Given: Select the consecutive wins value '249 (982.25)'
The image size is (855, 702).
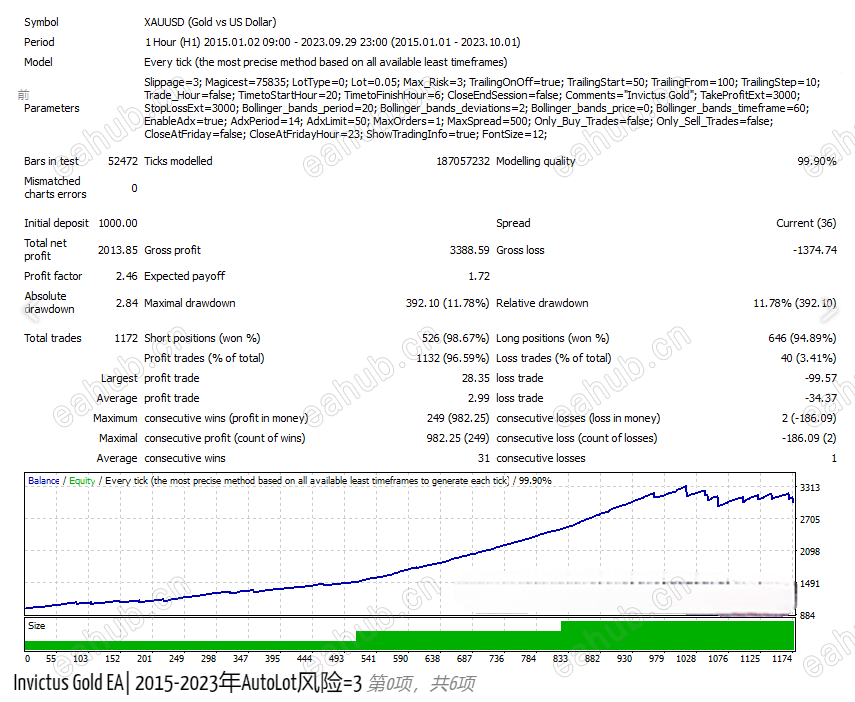Looking at the screenshot, I should 457,418.
